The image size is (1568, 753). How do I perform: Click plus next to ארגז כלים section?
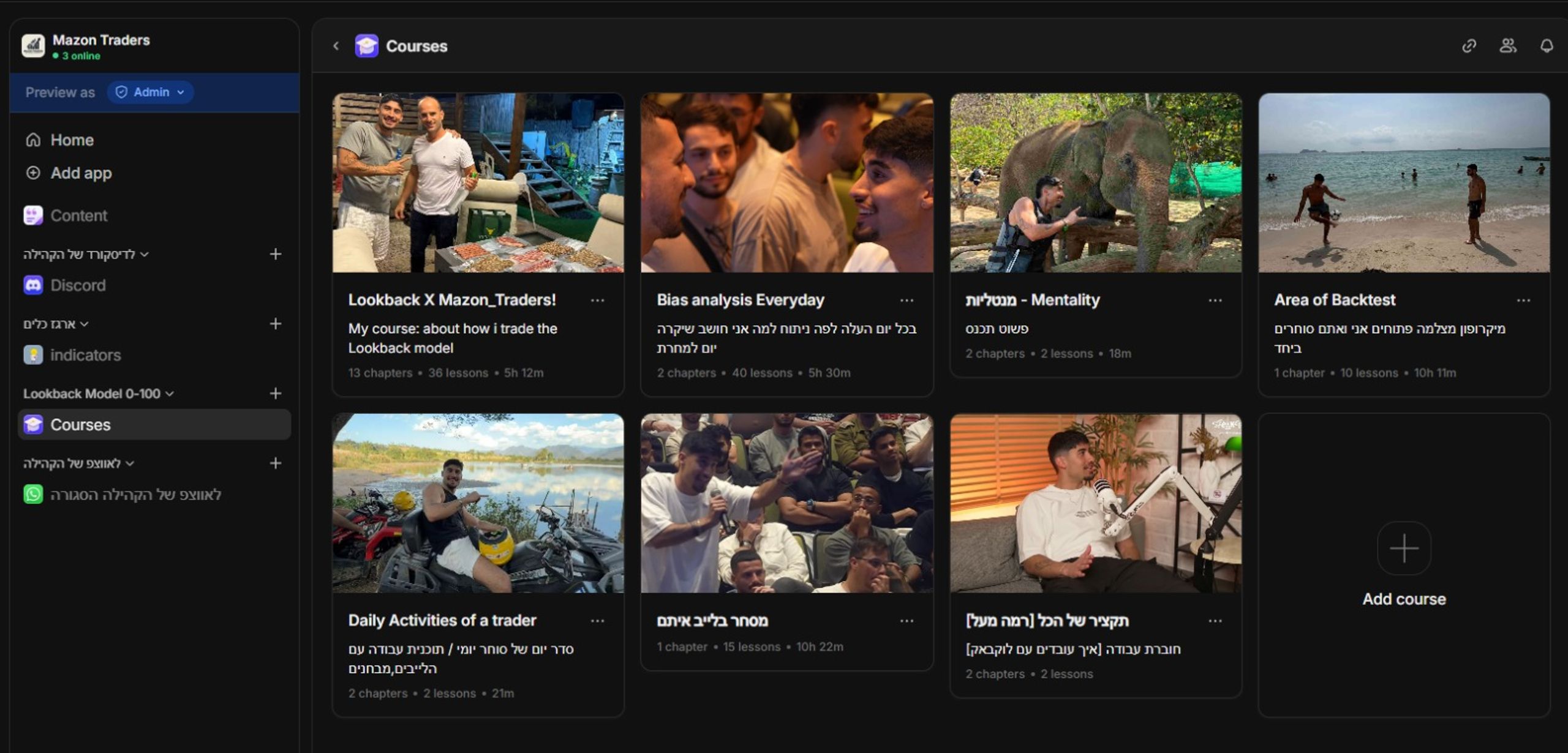click(x=276, y=324)
